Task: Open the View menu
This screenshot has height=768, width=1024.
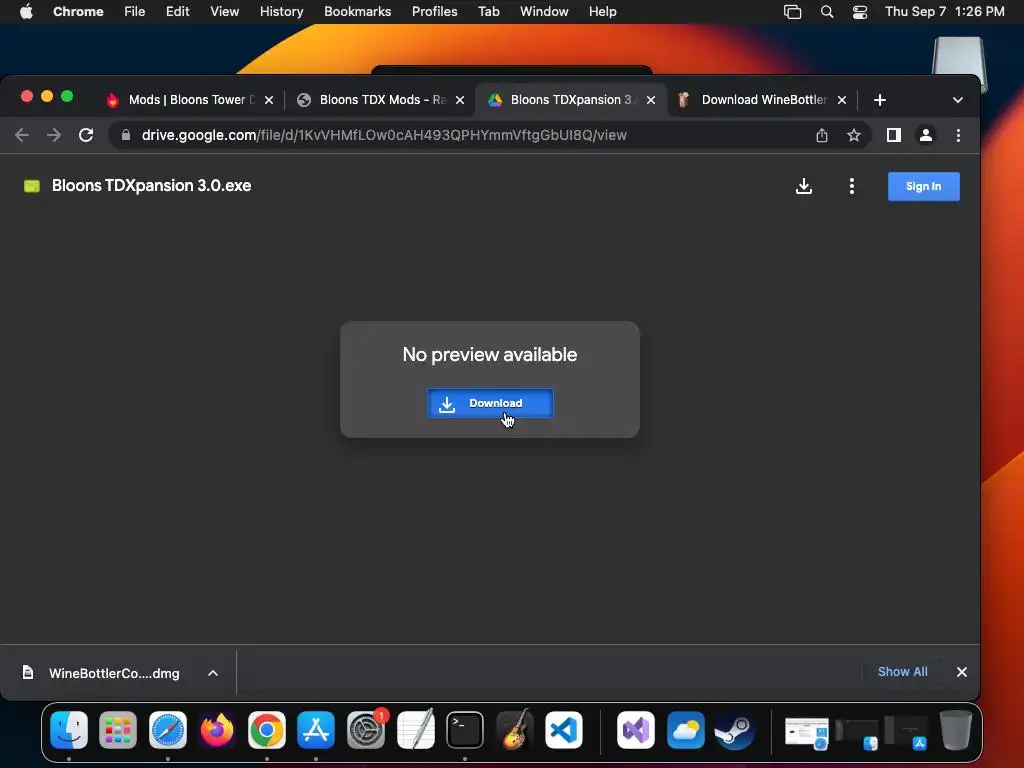Action: [x=224, y=12]
